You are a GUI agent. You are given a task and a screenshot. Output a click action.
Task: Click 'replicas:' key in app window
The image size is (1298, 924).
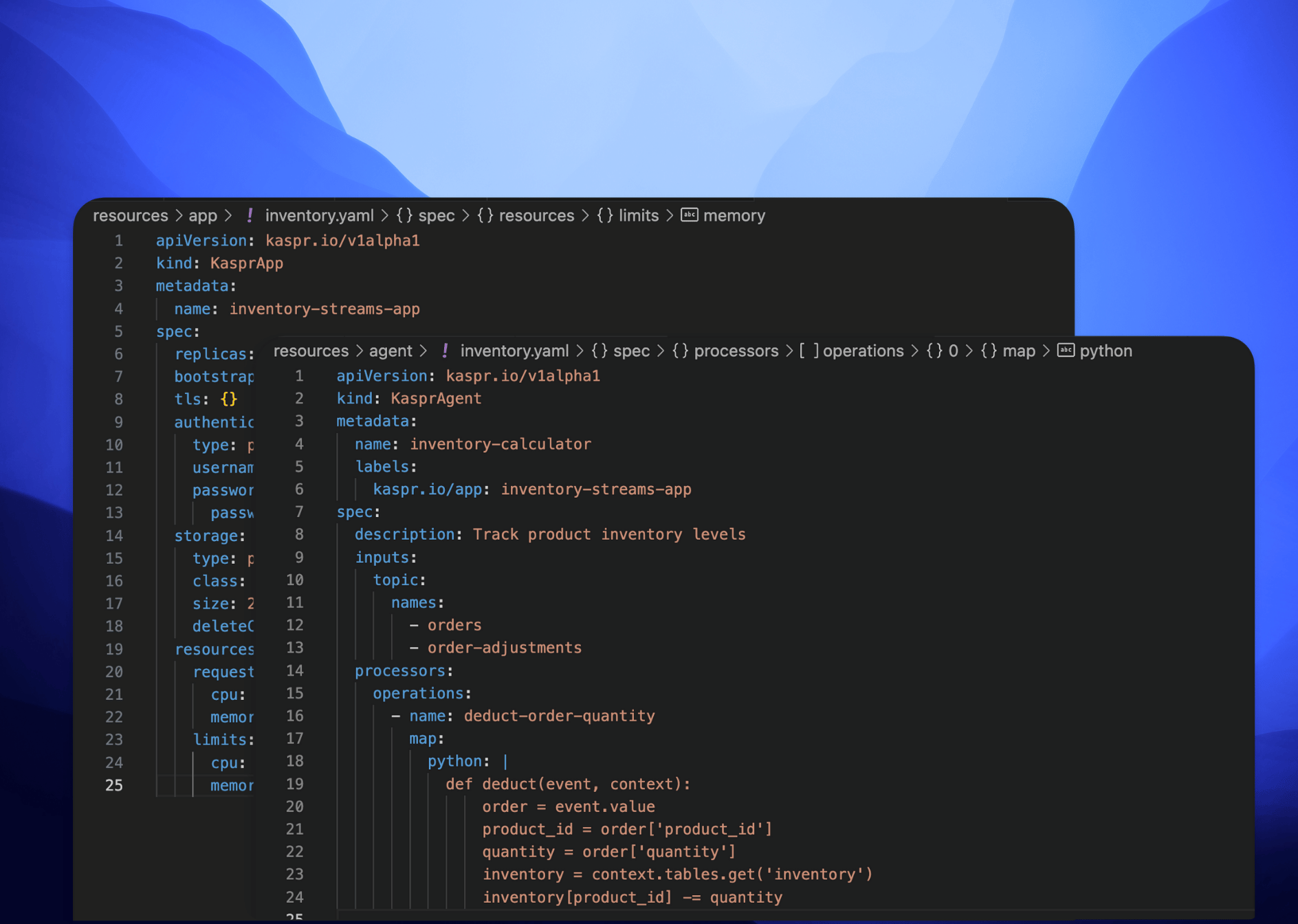[x=214, y=354]
